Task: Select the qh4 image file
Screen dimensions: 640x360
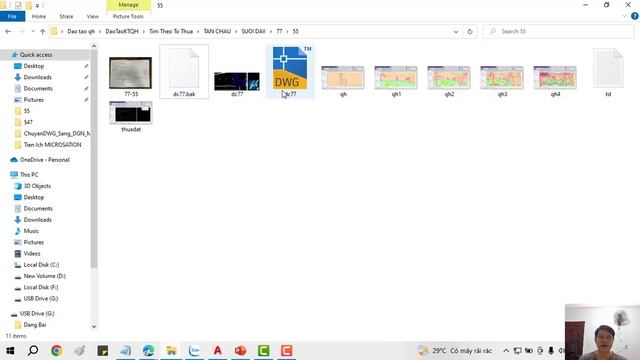Action: pos(555,78)
